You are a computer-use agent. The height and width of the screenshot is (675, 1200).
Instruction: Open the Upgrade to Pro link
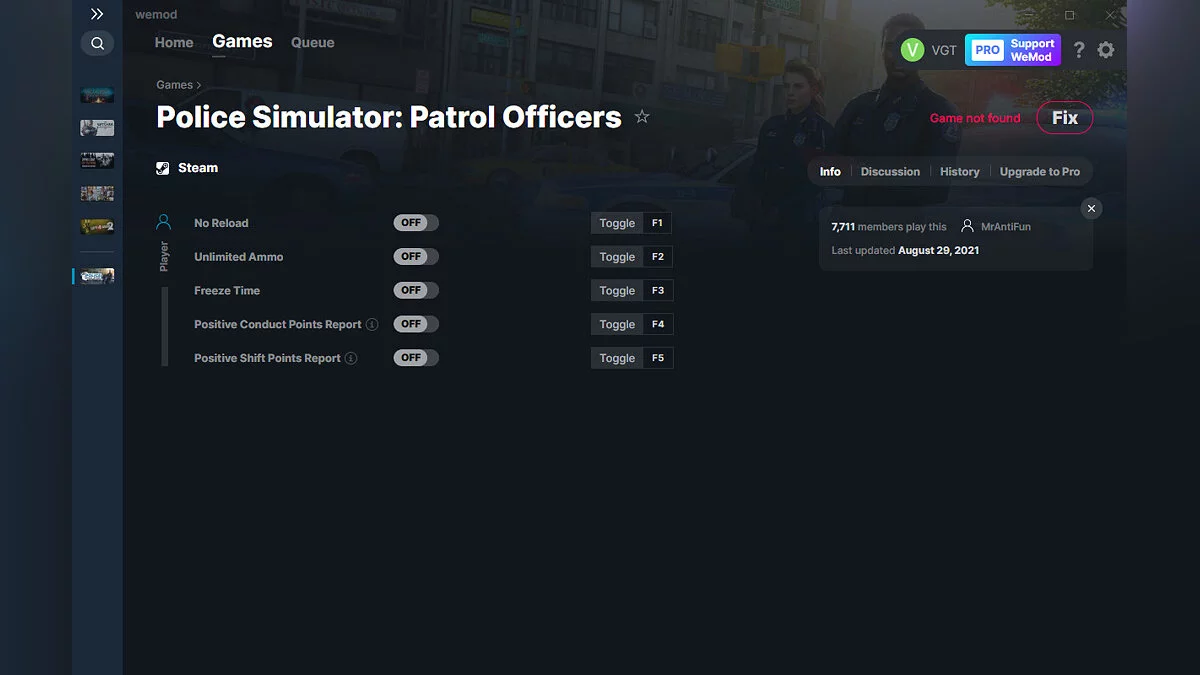[1040, 171]
